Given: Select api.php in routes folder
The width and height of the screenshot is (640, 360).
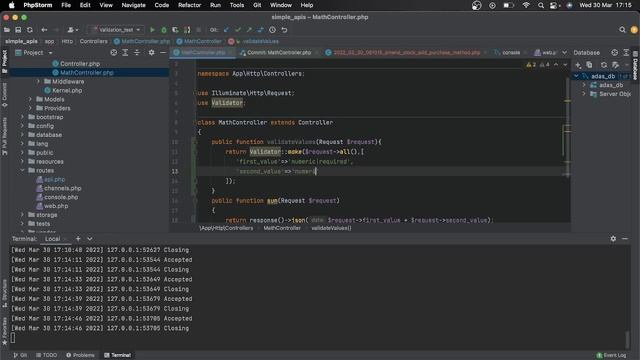Looking at the screenshot, I should pos(54,179).
